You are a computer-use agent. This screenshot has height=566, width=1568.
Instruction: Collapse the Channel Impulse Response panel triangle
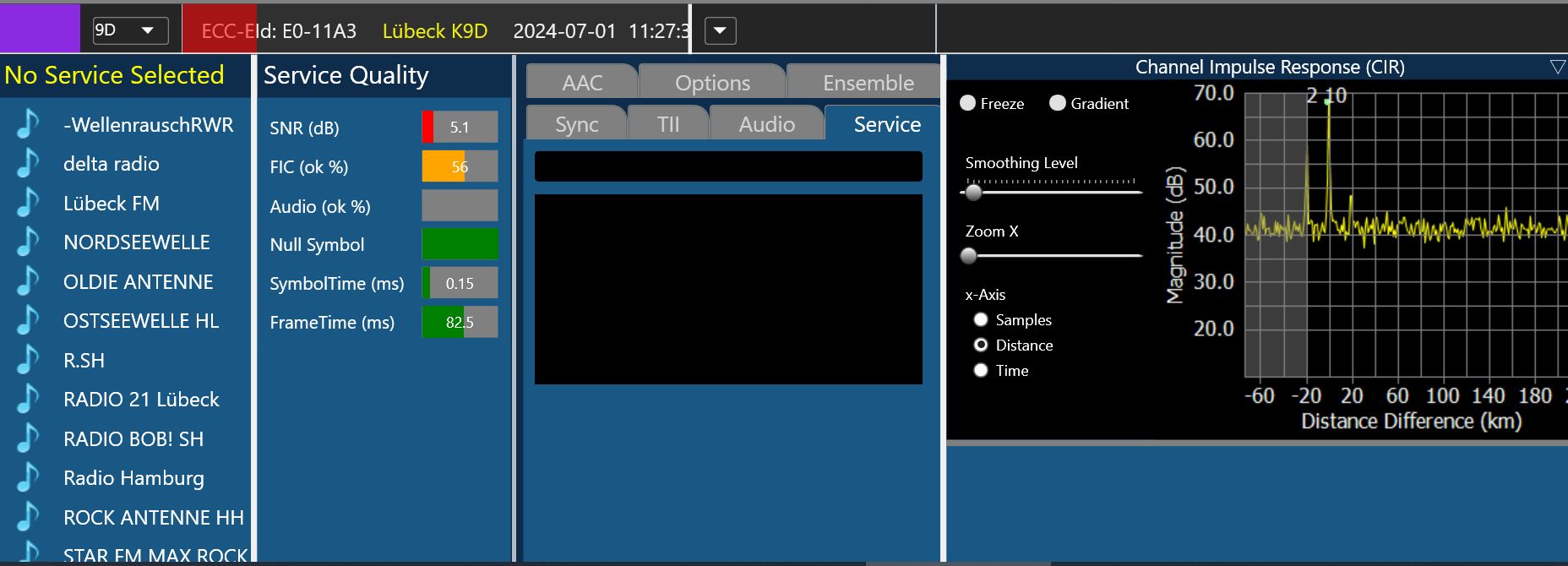click(1557, 67)
